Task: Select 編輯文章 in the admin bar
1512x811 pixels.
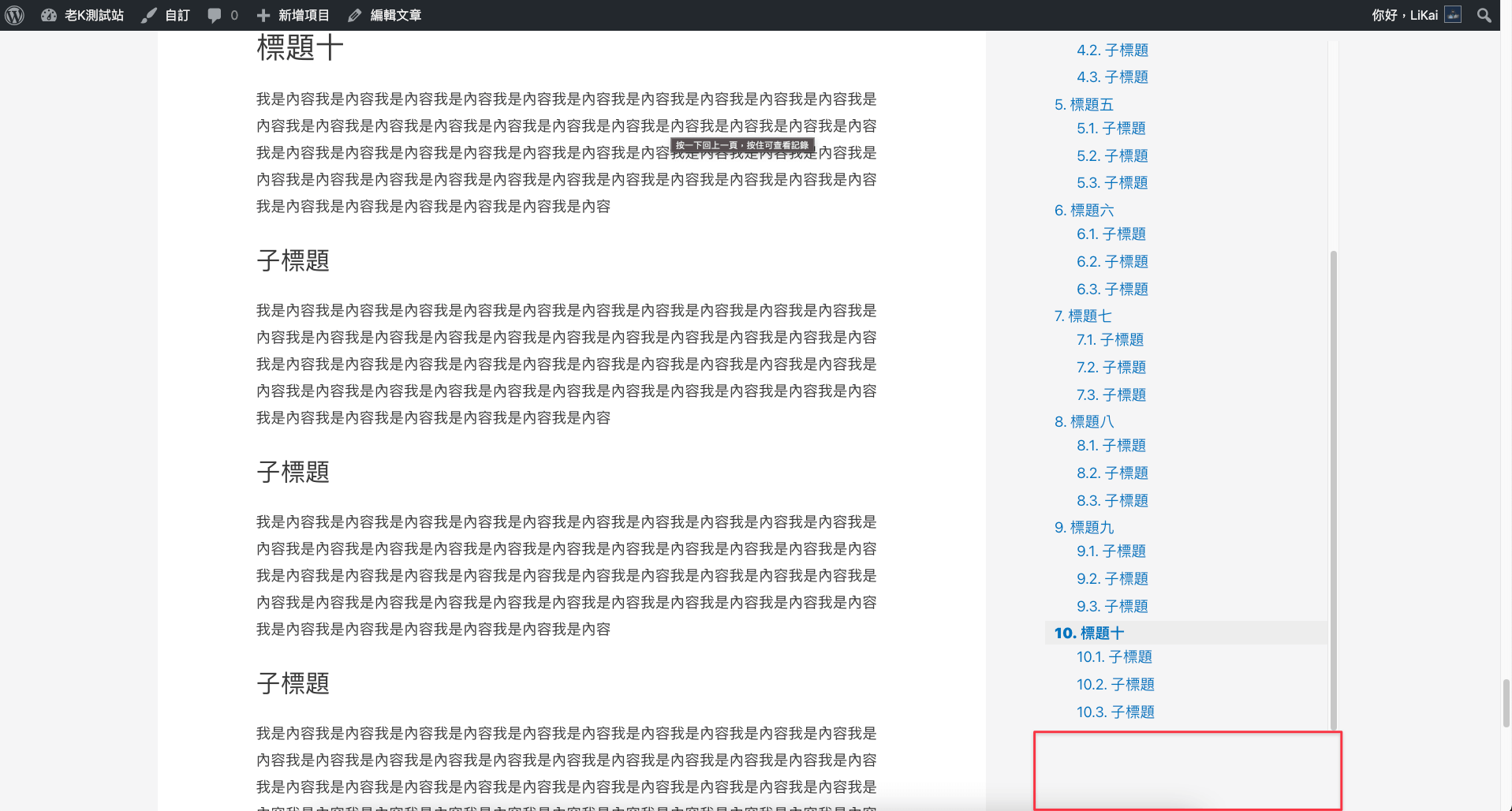Action: (x=396, y=15)
